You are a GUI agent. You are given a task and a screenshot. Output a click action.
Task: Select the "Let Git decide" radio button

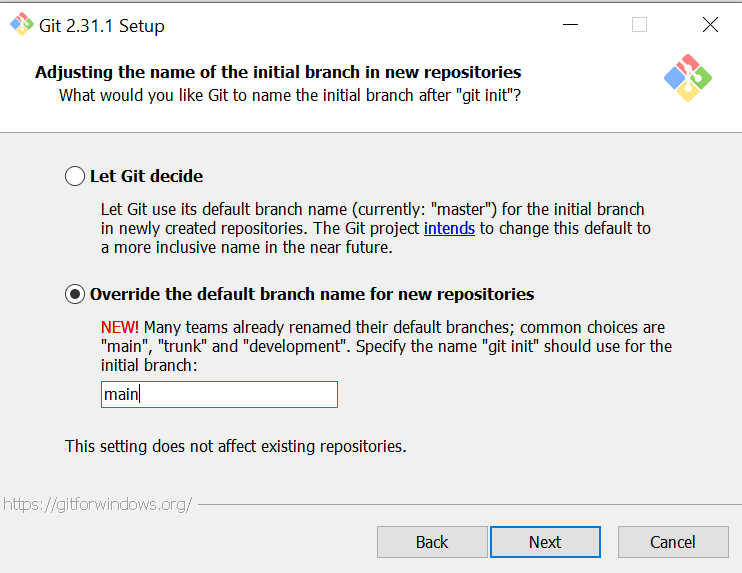coord(75,177)
